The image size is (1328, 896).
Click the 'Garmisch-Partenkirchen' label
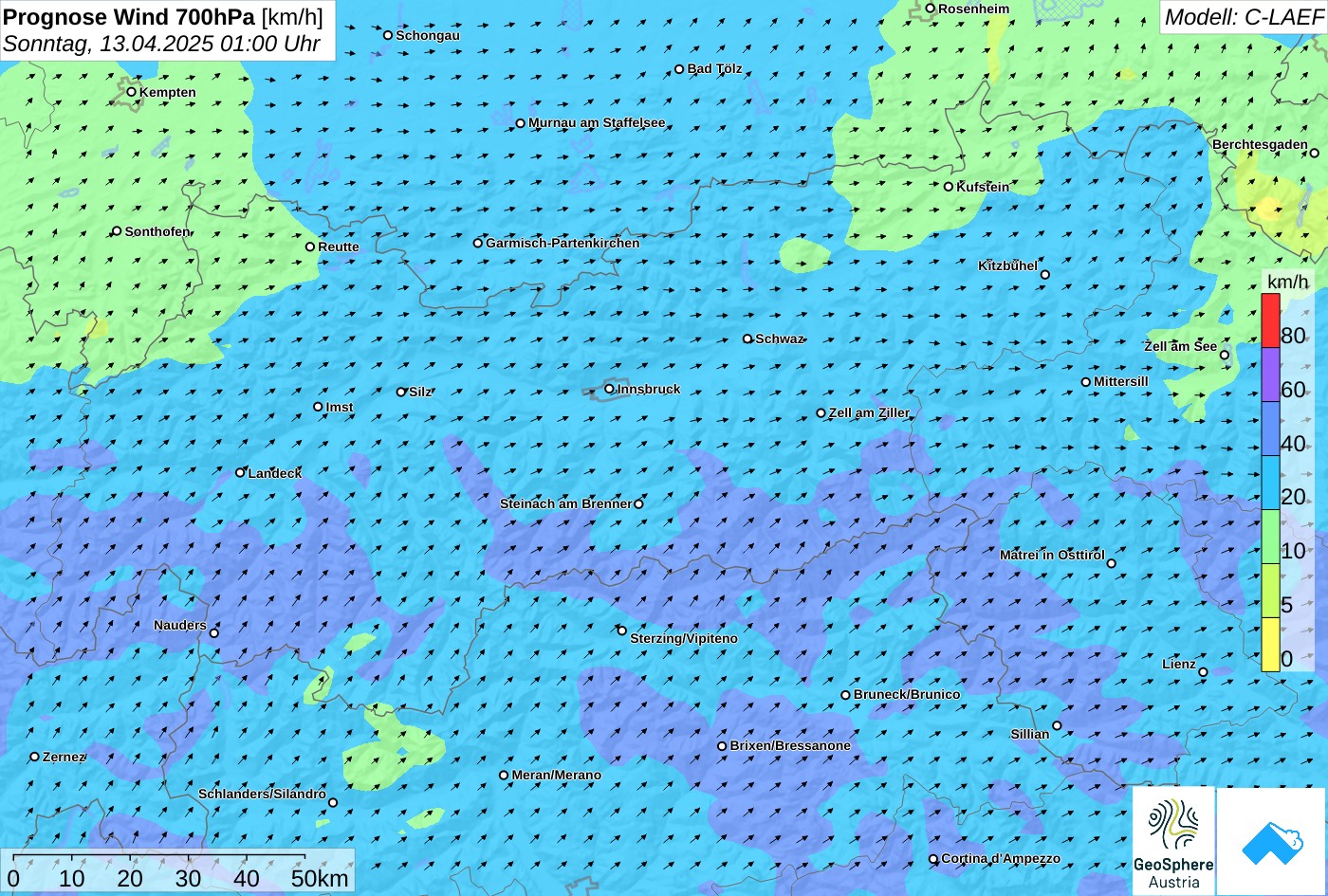point(563,243)
